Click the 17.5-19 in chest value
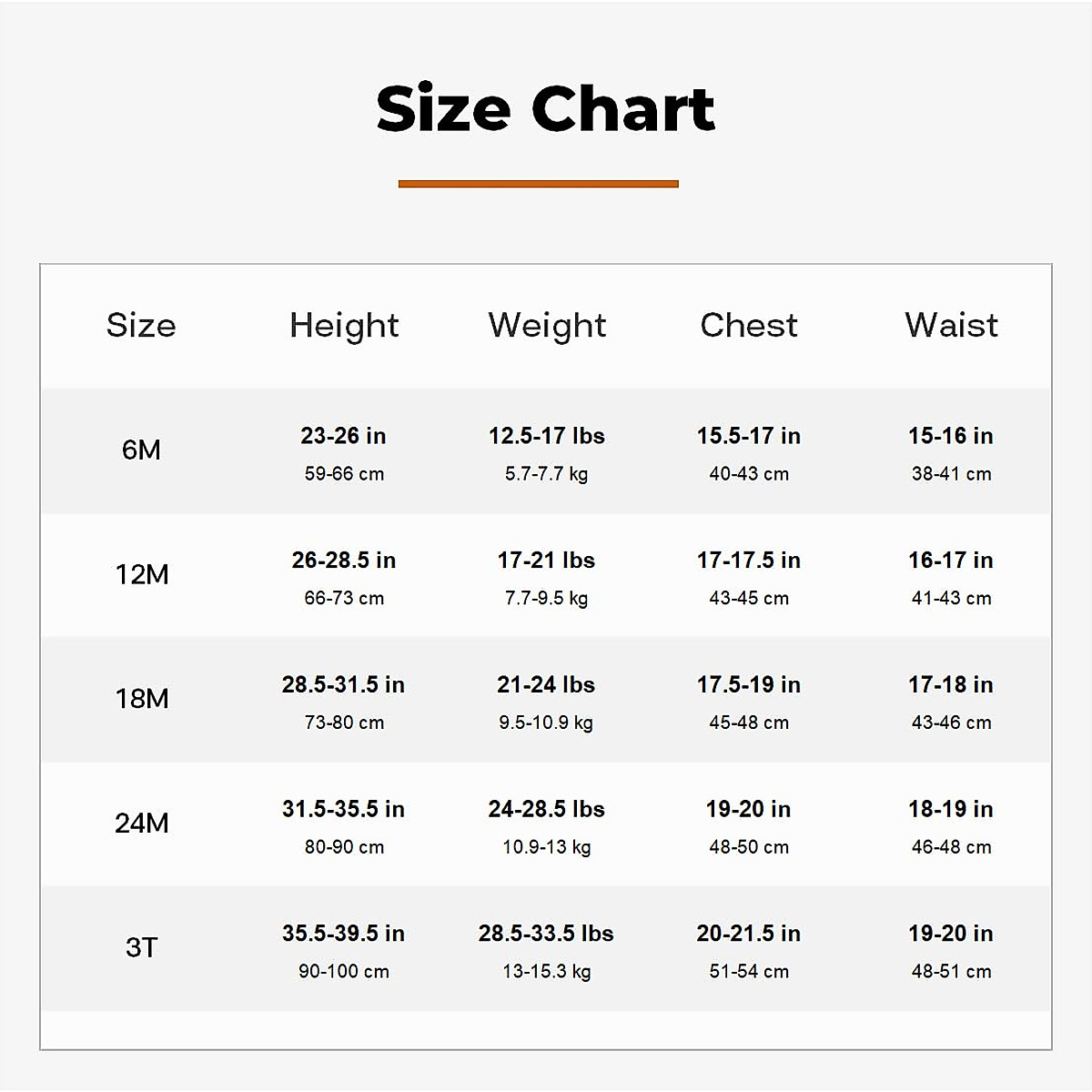The width and height of the screenshot is (1092, 1092). pos(749,685)
